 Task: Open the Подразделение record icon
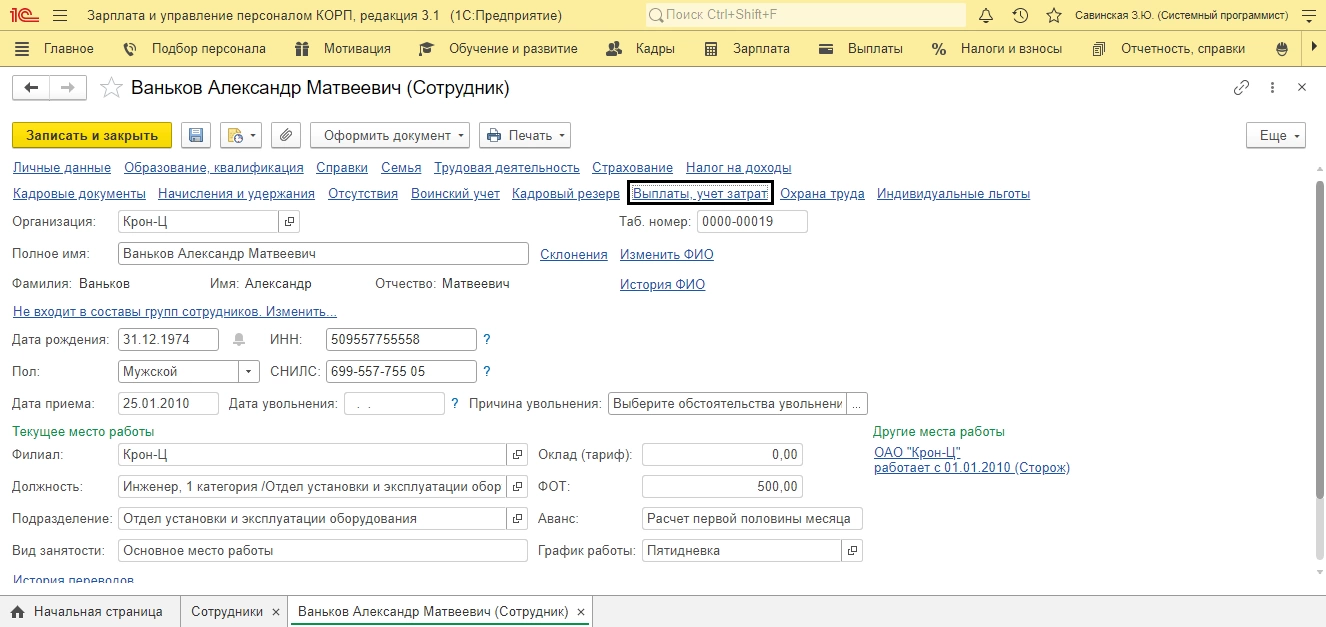click(x=517, y=518)
